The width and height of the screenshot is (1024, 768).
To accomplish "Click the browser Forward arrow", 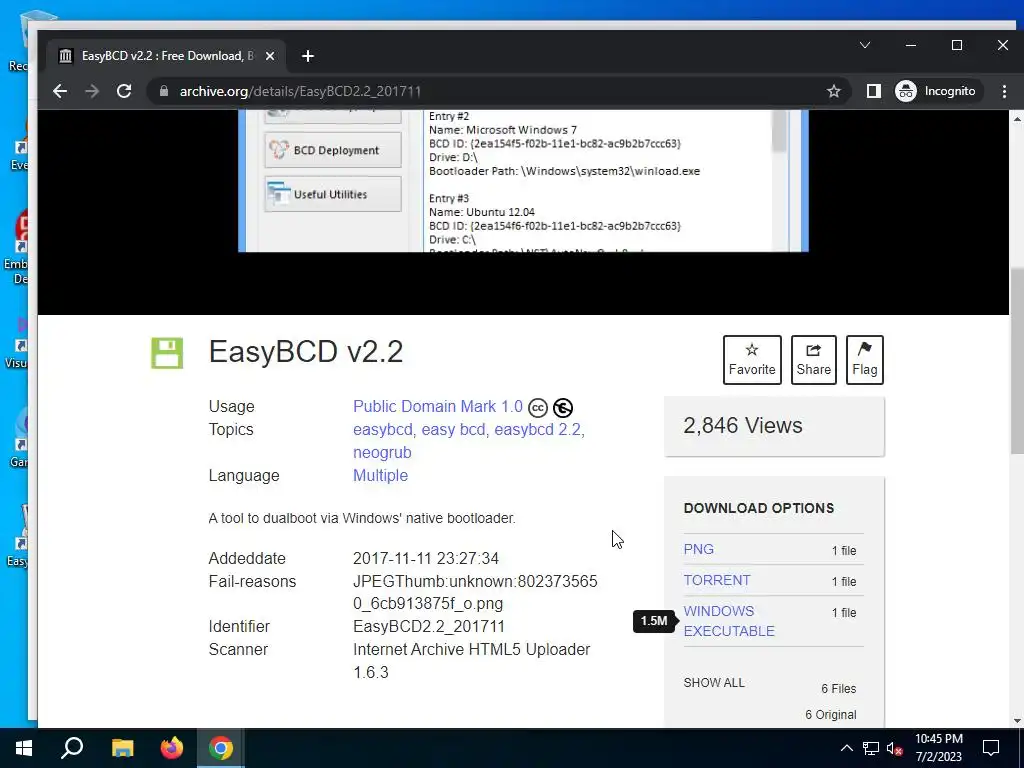I will (92, 91).
